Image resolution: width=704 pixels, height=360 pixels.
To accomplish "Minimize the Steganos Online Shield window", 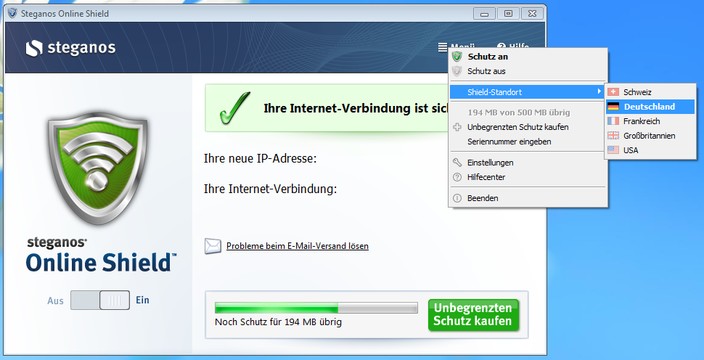I will [x=484, y=13].
